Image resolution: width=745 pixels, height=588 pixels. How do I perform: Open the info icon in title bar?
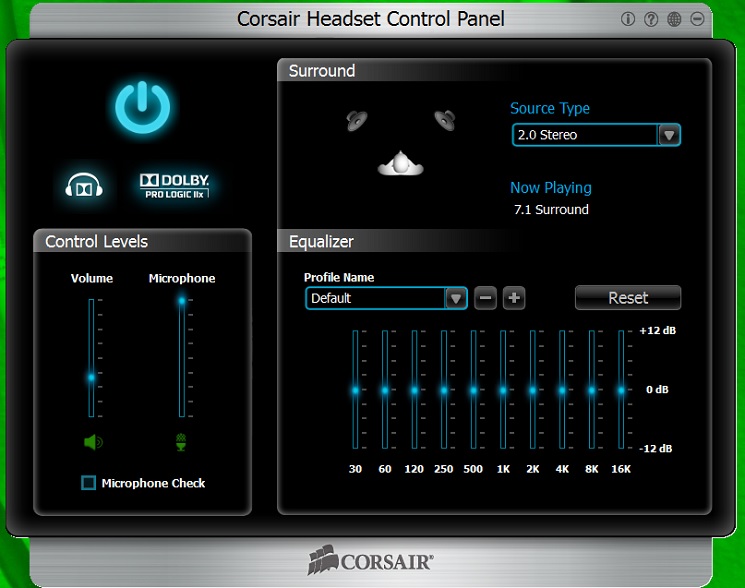pyautogui.click(x=628, y=19)
